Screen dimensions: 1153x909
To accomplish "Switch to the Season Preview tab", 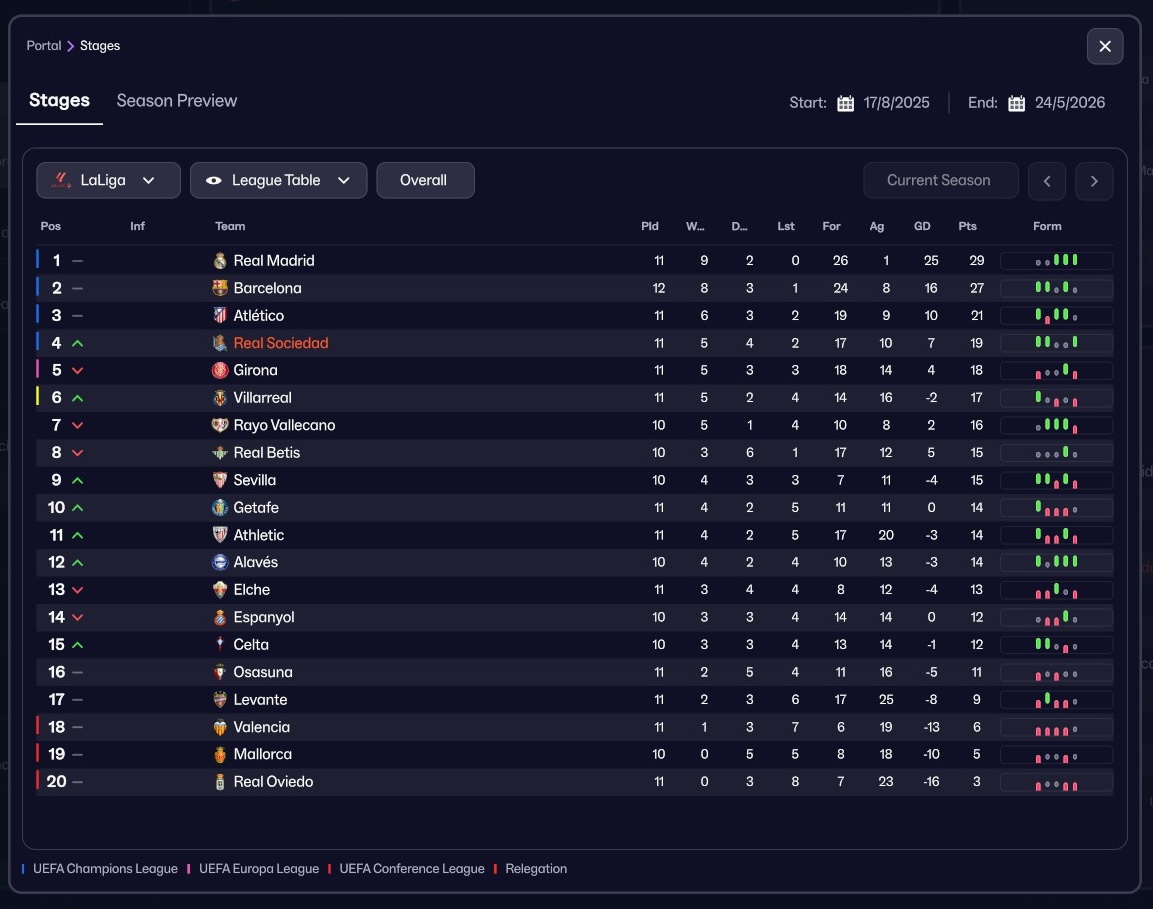I will (177, 101).
